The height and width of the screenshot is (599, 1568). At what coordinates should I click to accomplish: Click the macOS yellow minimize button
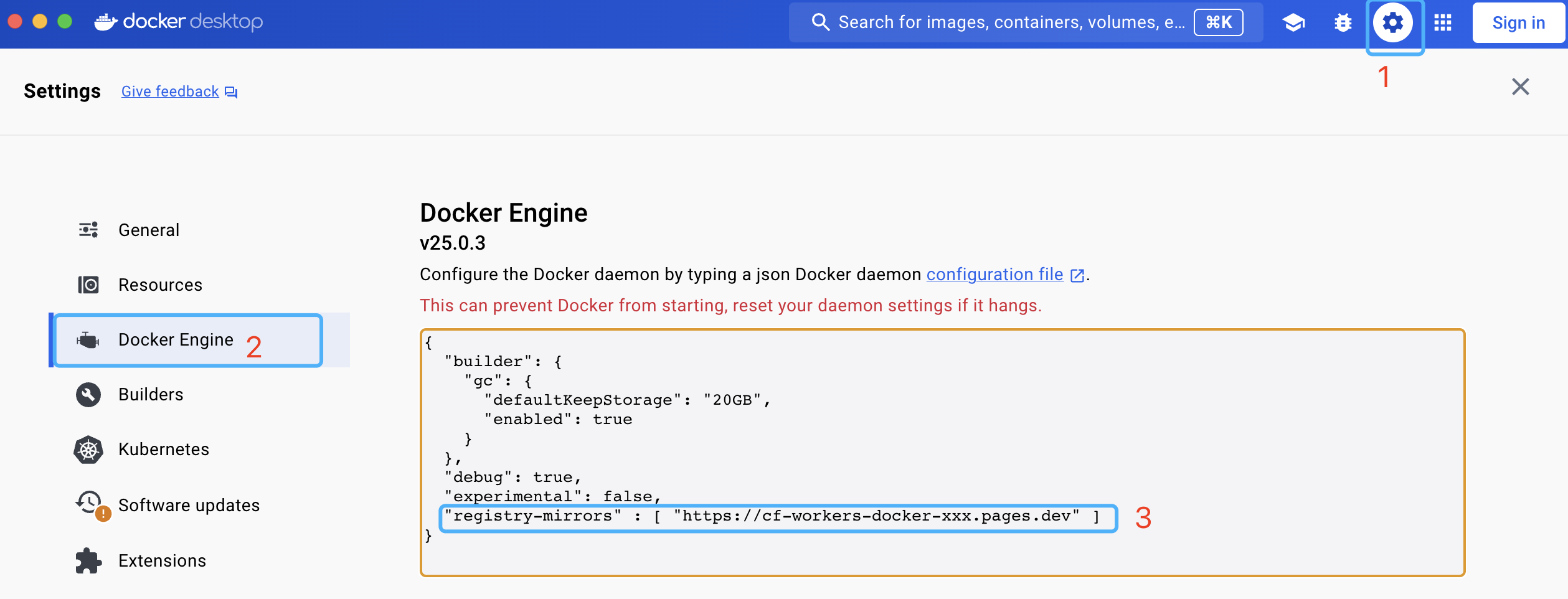tap(40, 22)
